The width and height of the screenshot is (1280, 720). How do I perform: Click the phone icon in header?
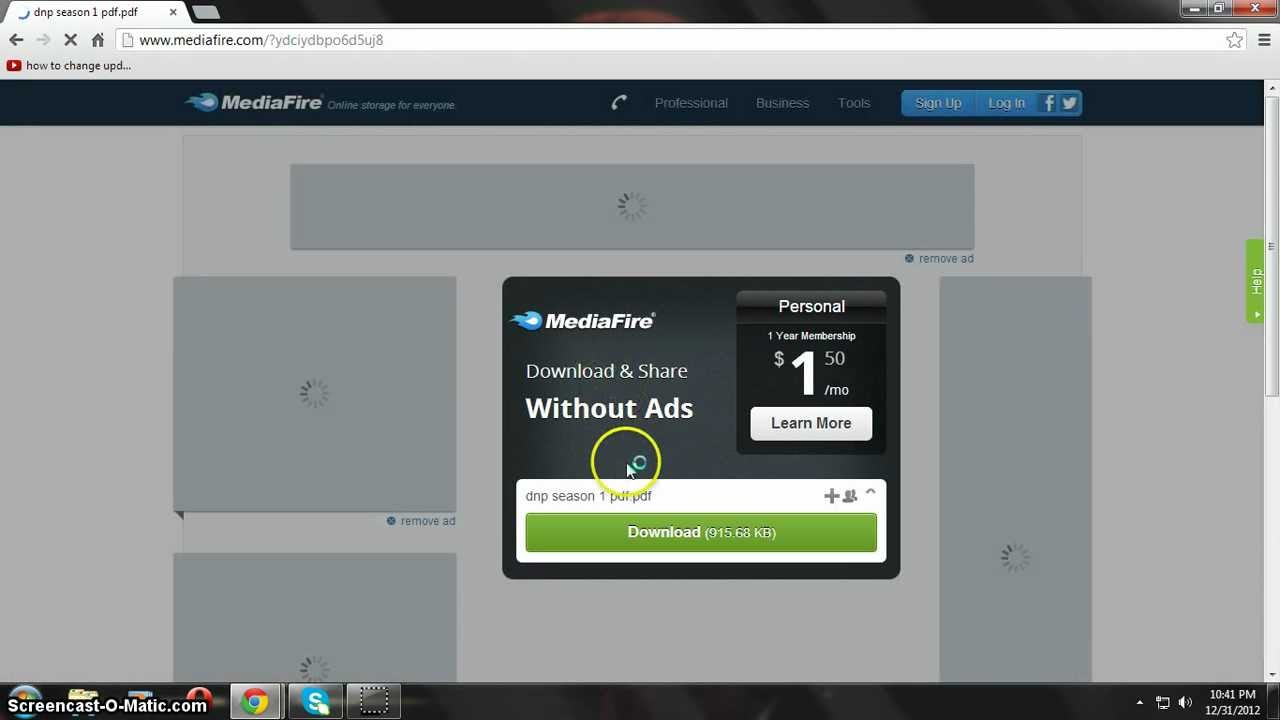pyautogui.click(x=619, y=102)
